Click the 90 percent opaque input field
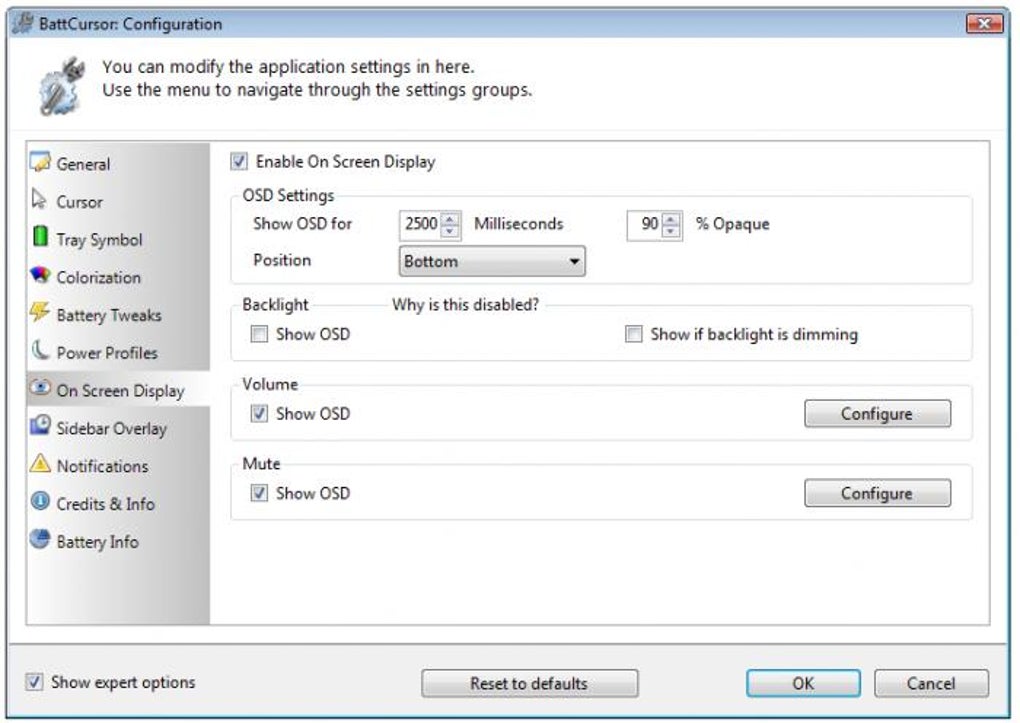The image size is (1020, 723). 645,225
